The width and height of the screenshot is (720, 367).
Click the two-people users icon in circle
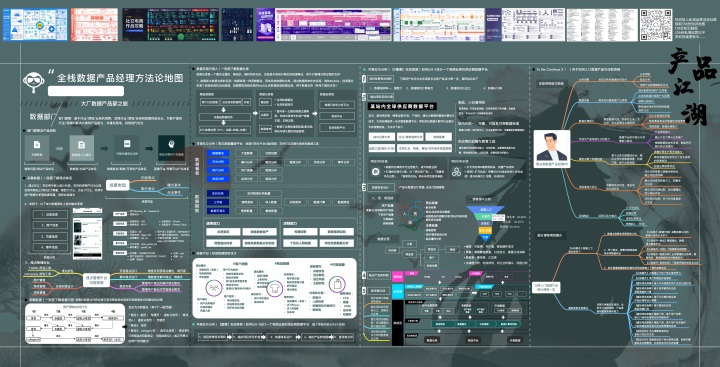(x=213, y=288)
